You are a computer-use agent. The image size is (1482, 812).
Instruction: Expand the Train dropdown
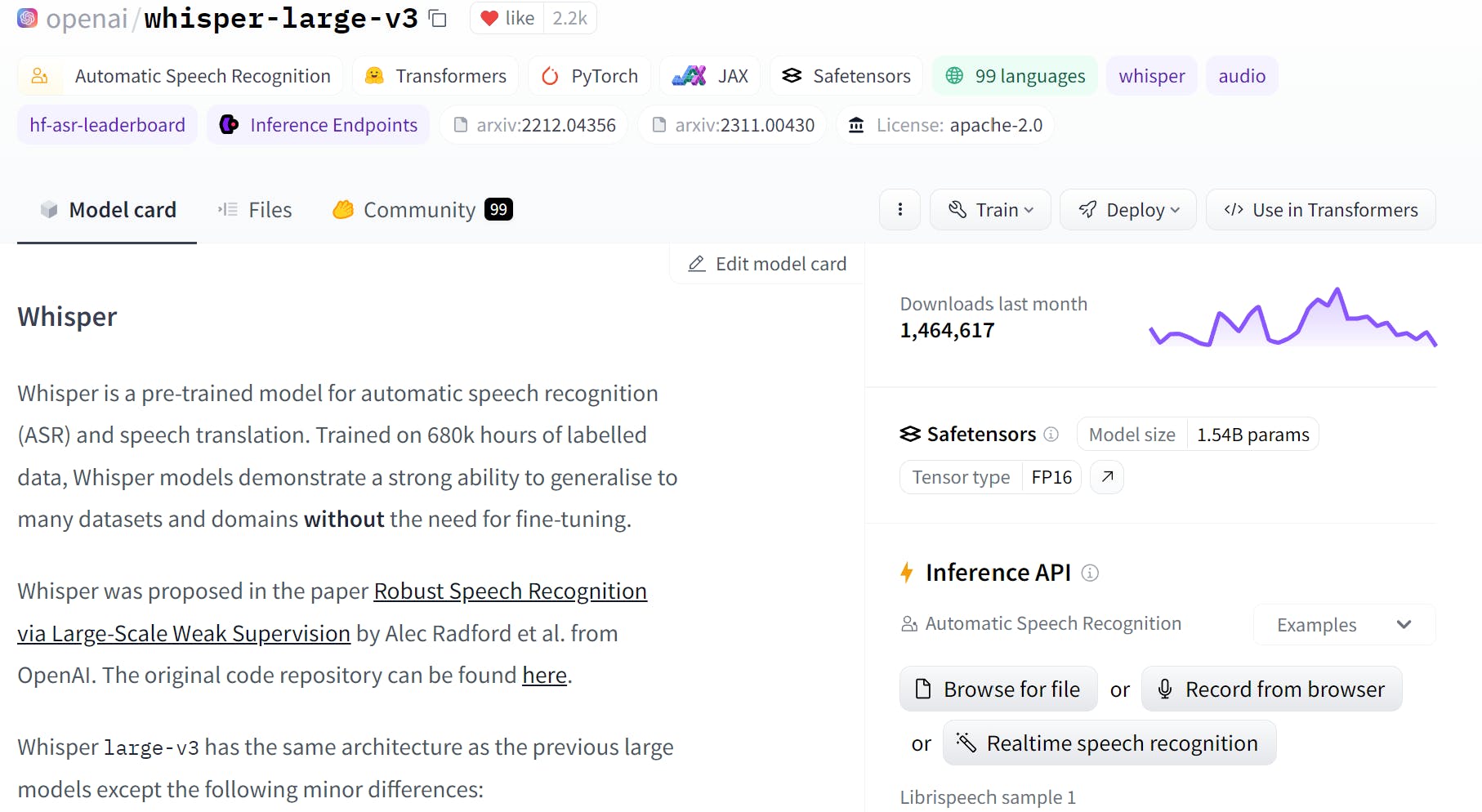[x=990, y=210]
